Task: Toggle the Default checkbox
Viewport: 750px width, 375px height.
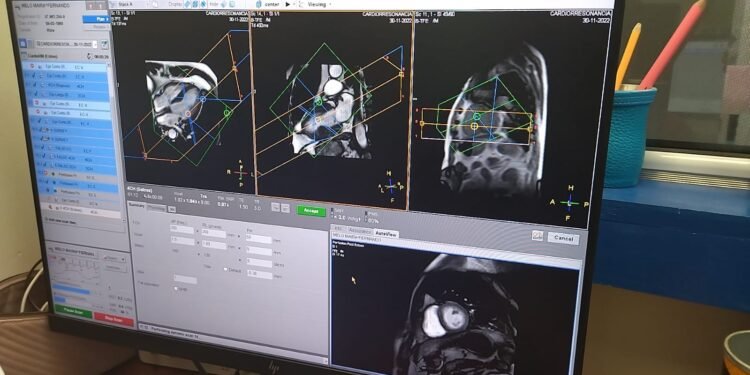Action: pos(225,269)
